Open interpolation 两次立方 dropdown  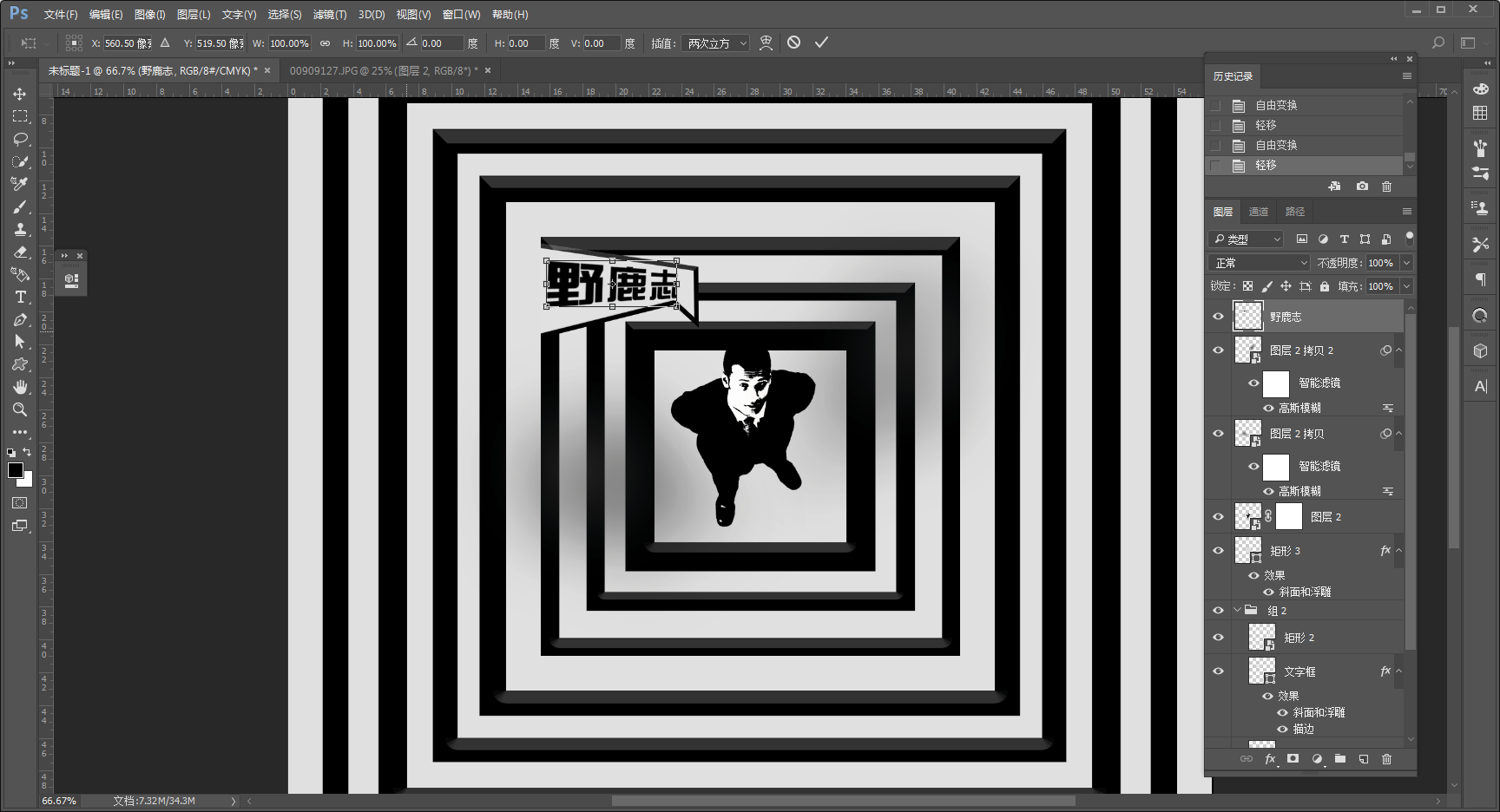716,43
